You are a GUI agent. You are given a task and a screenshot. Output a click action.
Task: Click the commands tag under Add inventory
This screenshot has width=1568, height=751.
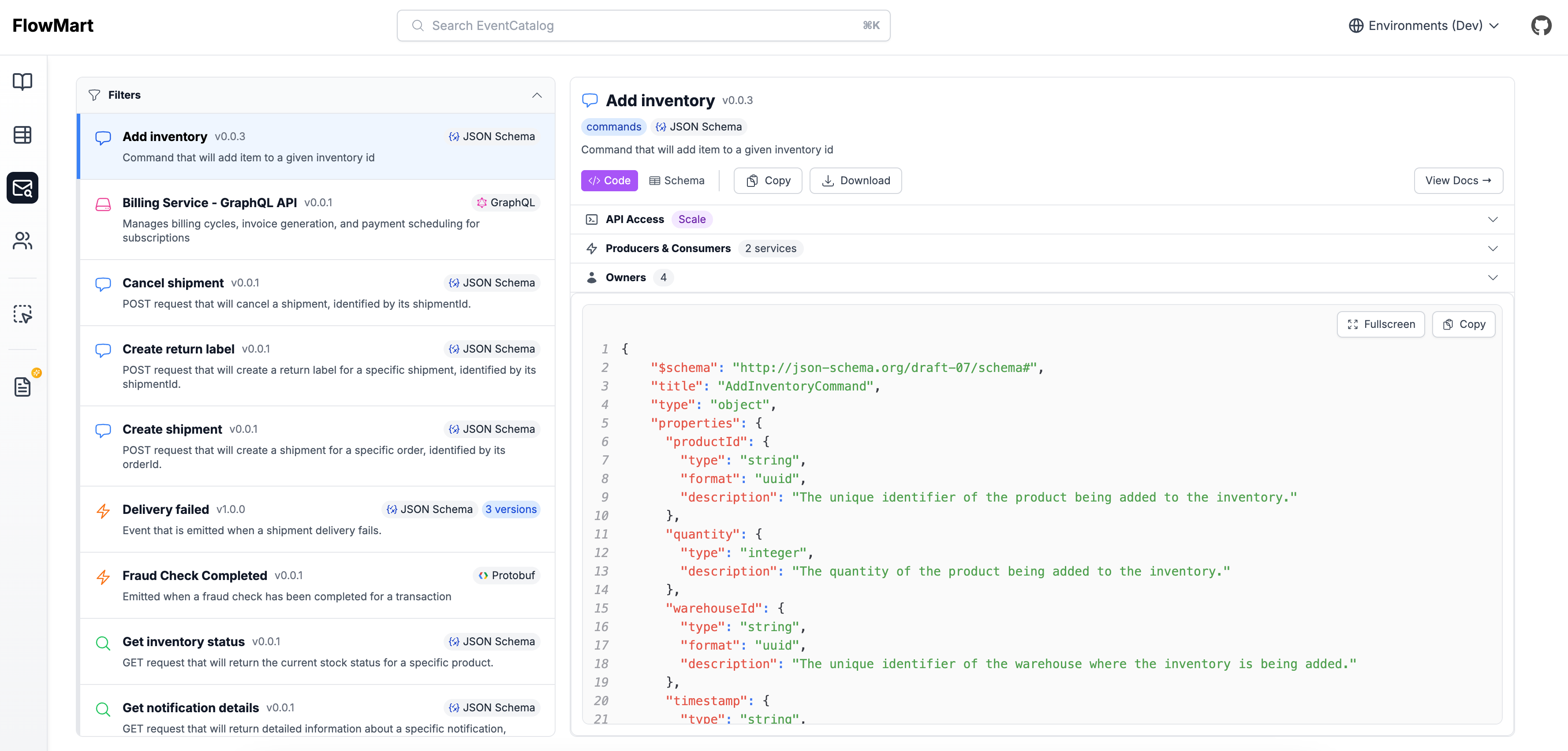pos(613,126)
